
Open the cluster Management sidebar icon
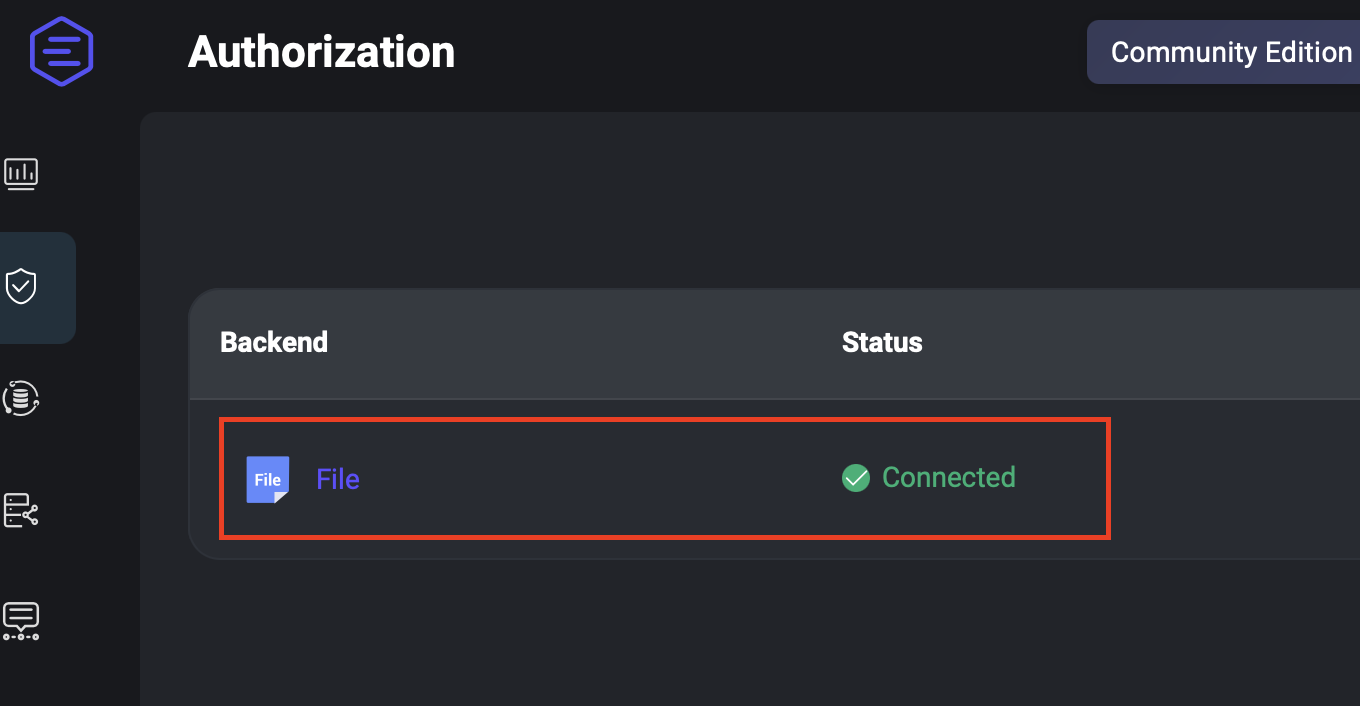click(x=21, y=510)
